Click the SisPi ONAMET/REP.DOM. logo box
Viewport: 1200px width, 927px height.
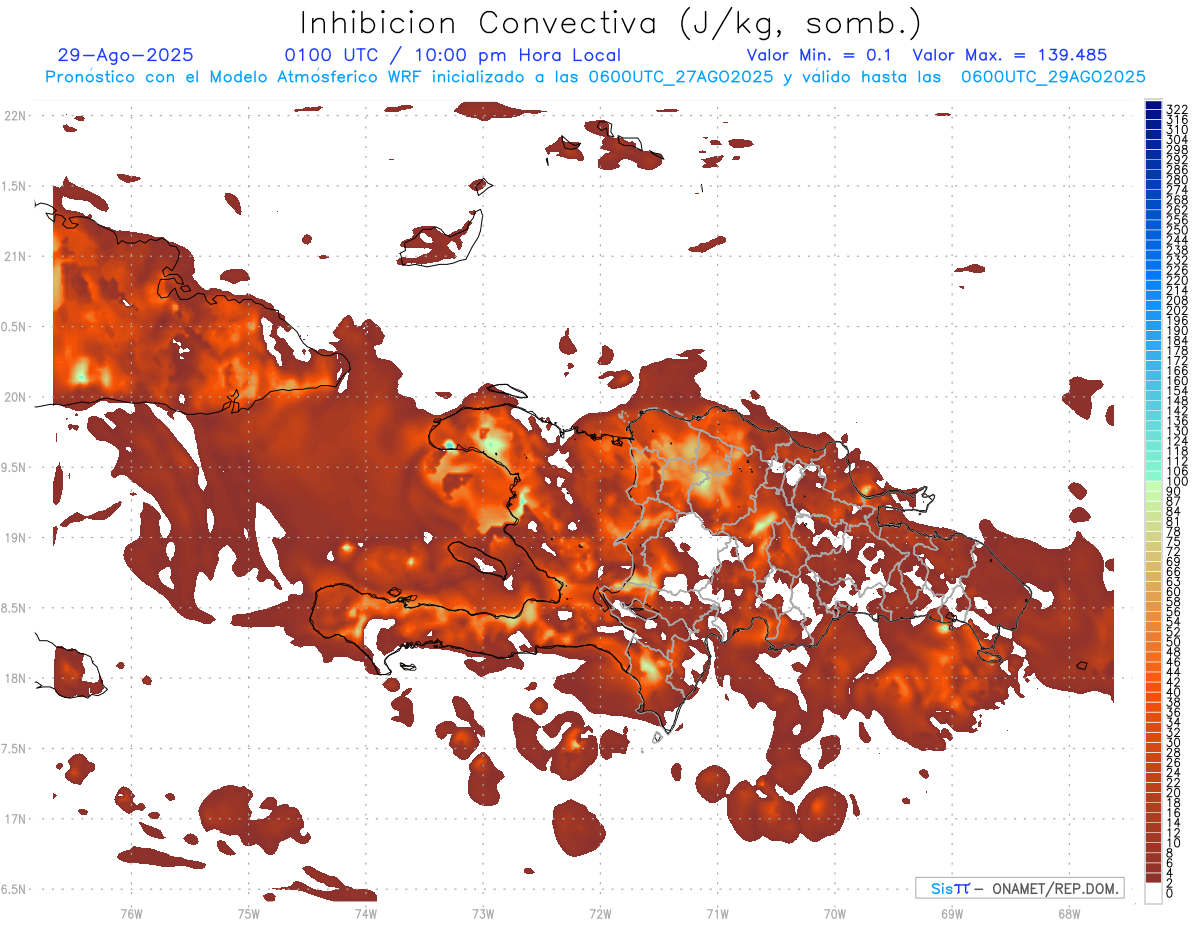coord(1019,888)
